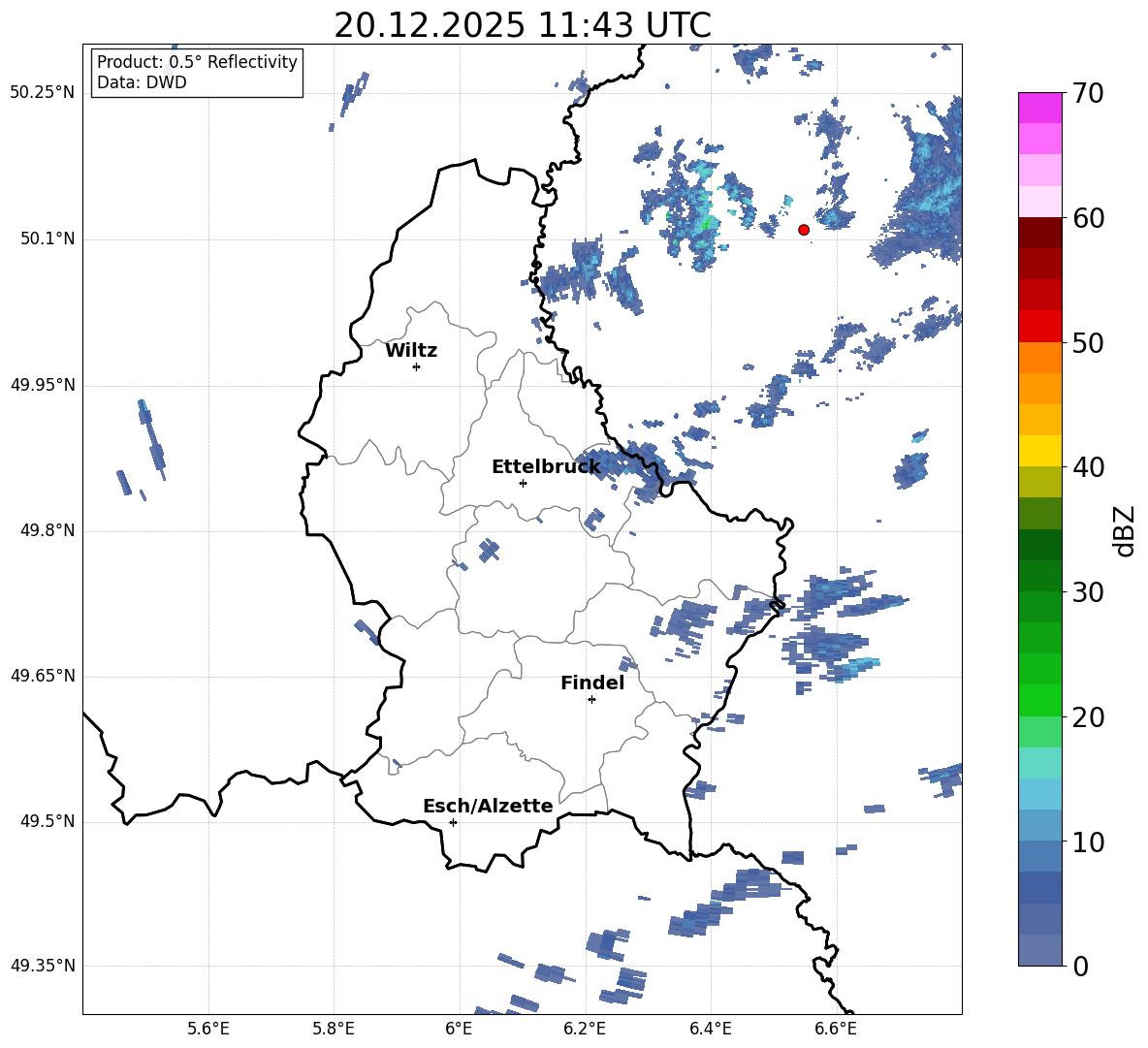Viewport: 1148px width, 1048px height.
Task: Click the 49.65°N latitude label
Action: pyautogui.click(x=43, y=675)
